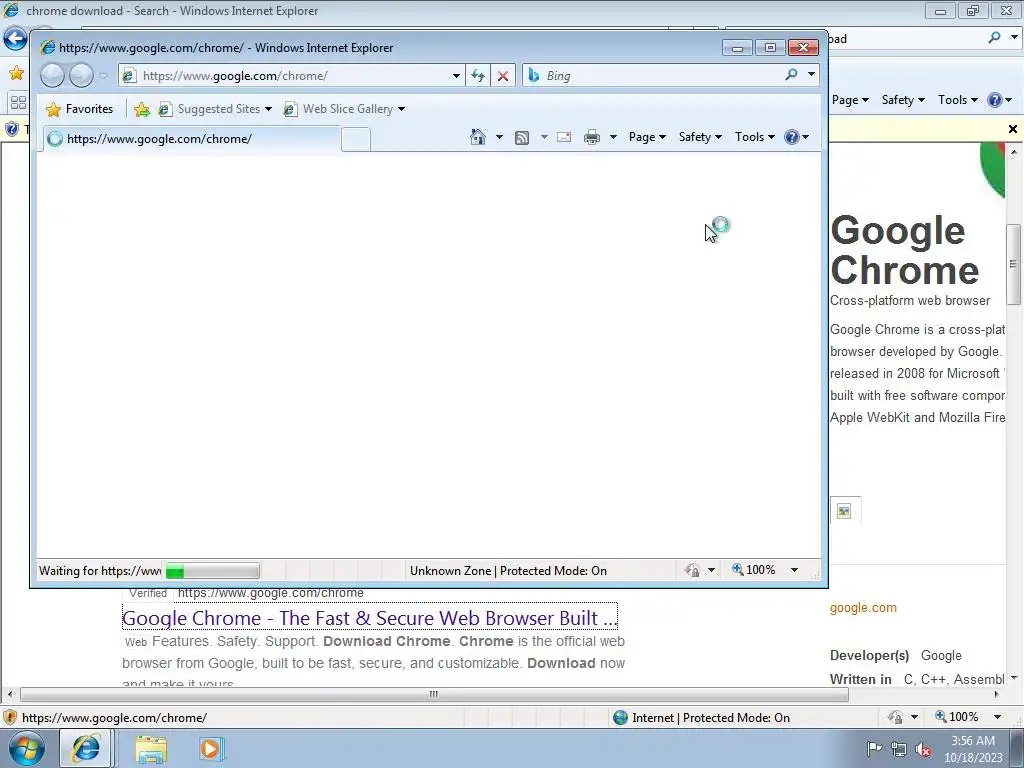This screenshot has width=1024, height=768.
Task: Click the Stop loading red X button
Action: click(x=502, y=76)
